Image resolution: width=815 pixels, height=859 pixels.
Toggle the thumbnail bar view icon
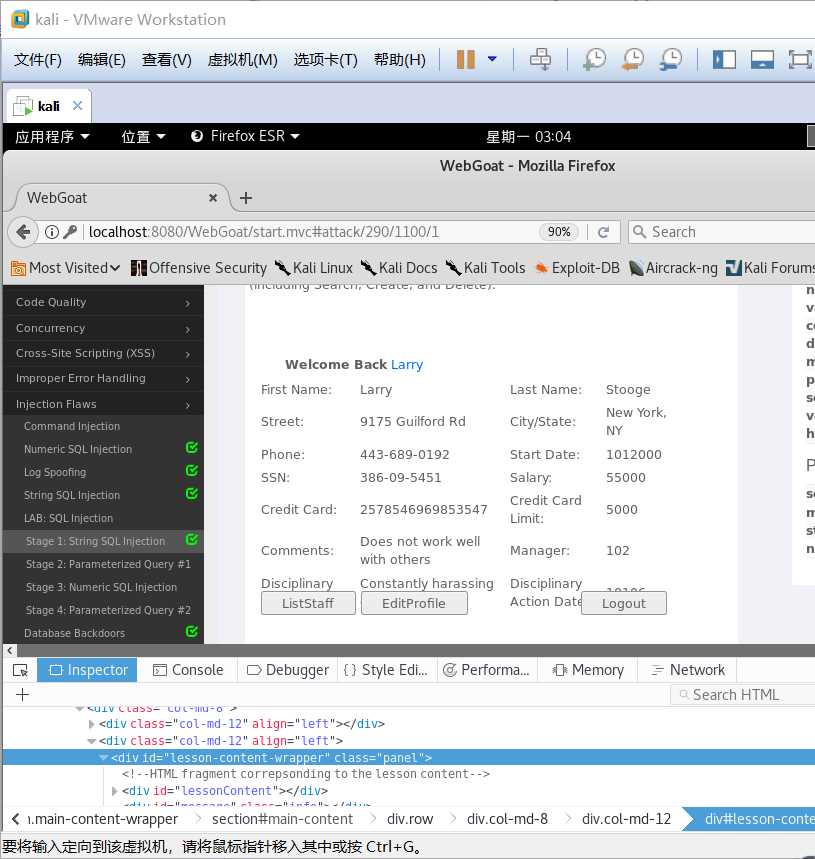click(x=762, y=59)
